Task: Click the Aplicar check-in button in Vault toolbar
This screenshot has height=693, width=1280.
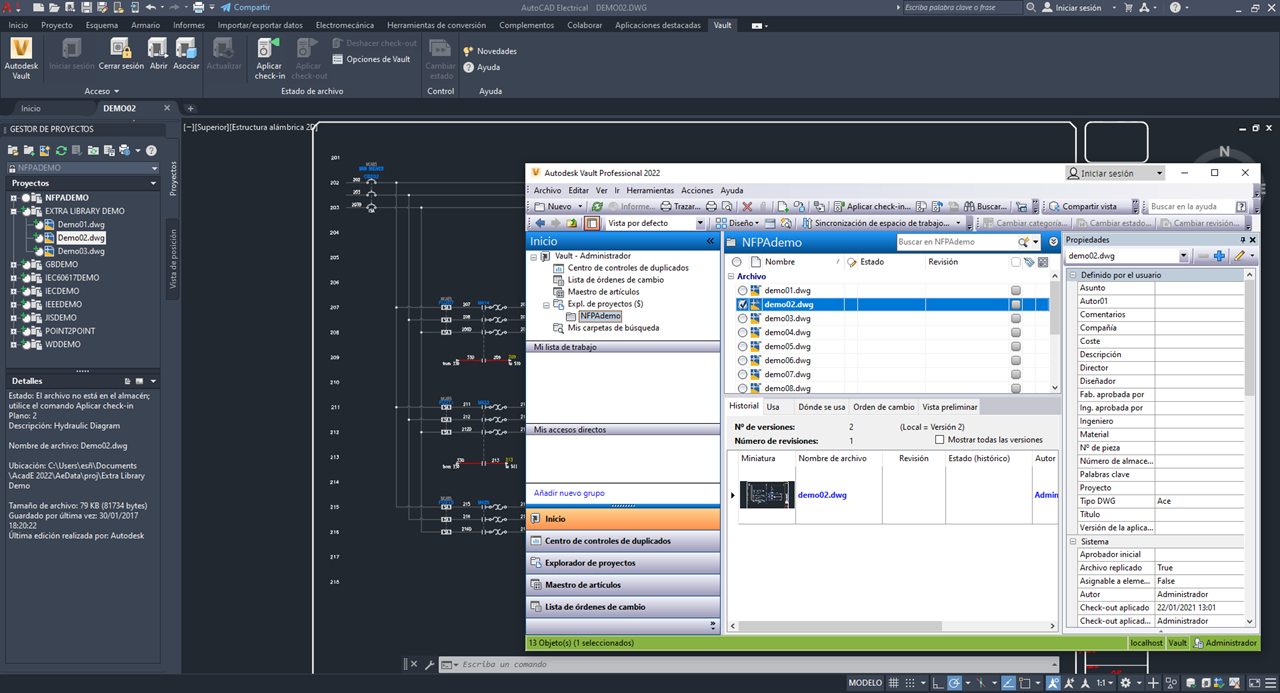Action: [871, 206]
